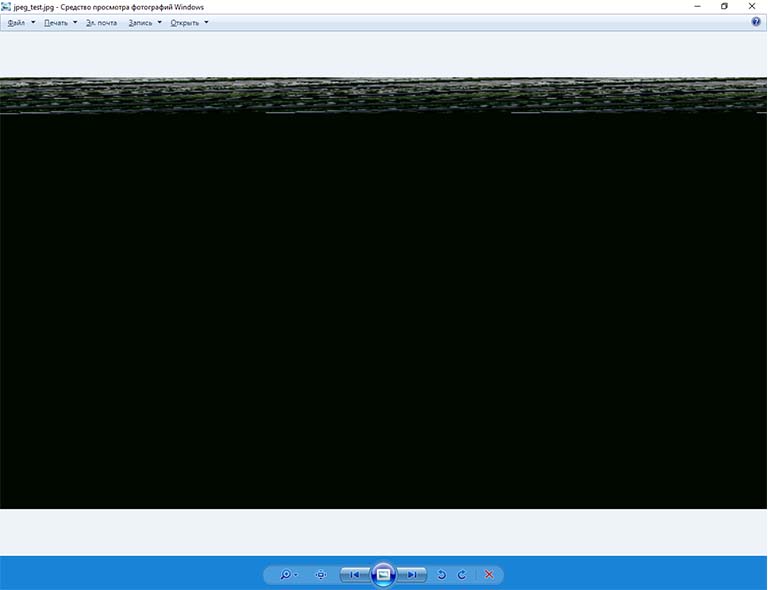Click the Эл. почта button
This screenshot has height=590, width=768.
pos(101,22)
